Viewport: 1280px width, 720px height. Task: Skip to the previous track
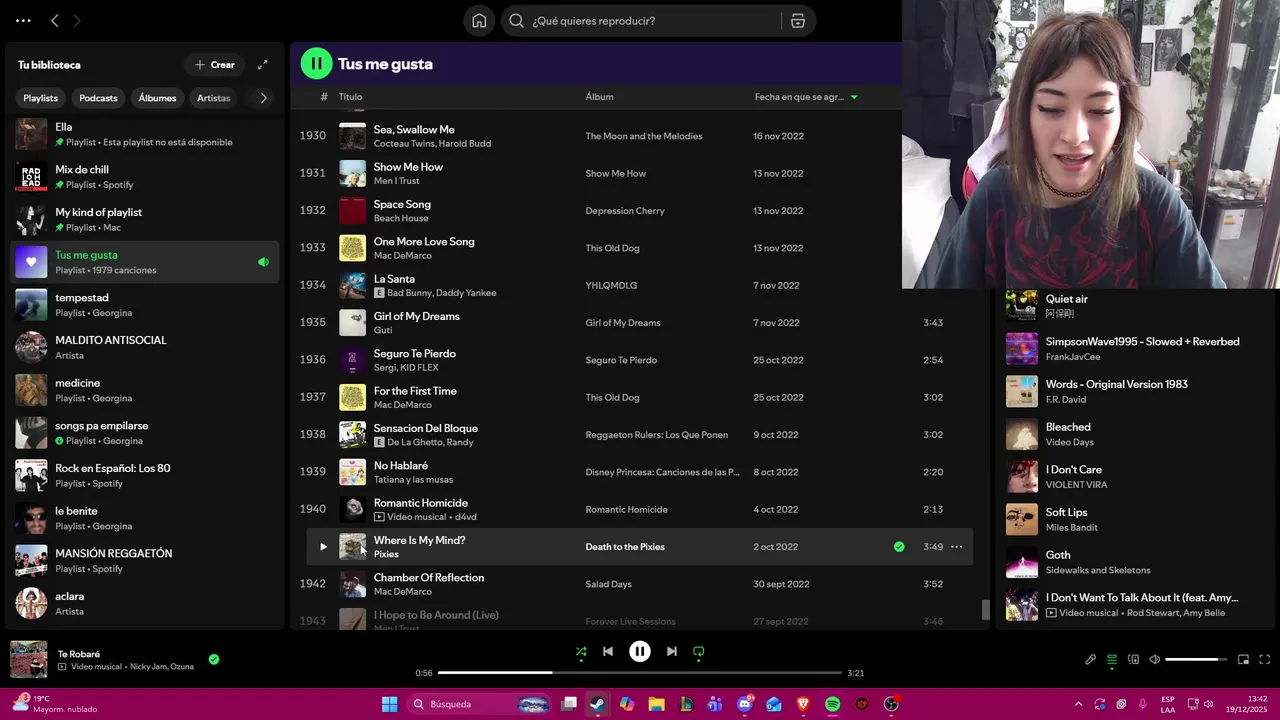(x=607, y=651)
